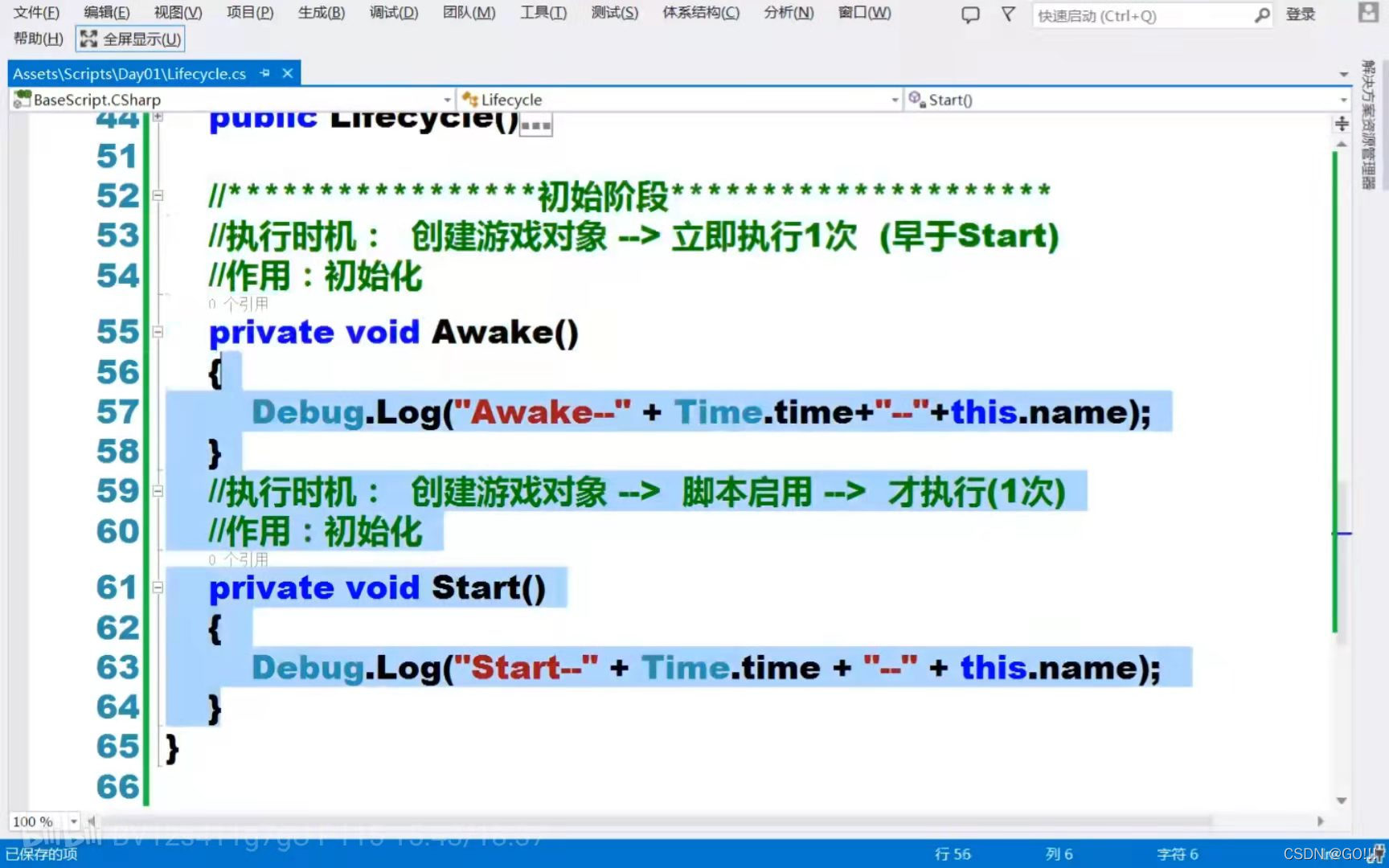Viewport: 1389px width, 868px height.
Task: Click the vertical scrollbar down arrow
Action: (x=1342, y=800)
